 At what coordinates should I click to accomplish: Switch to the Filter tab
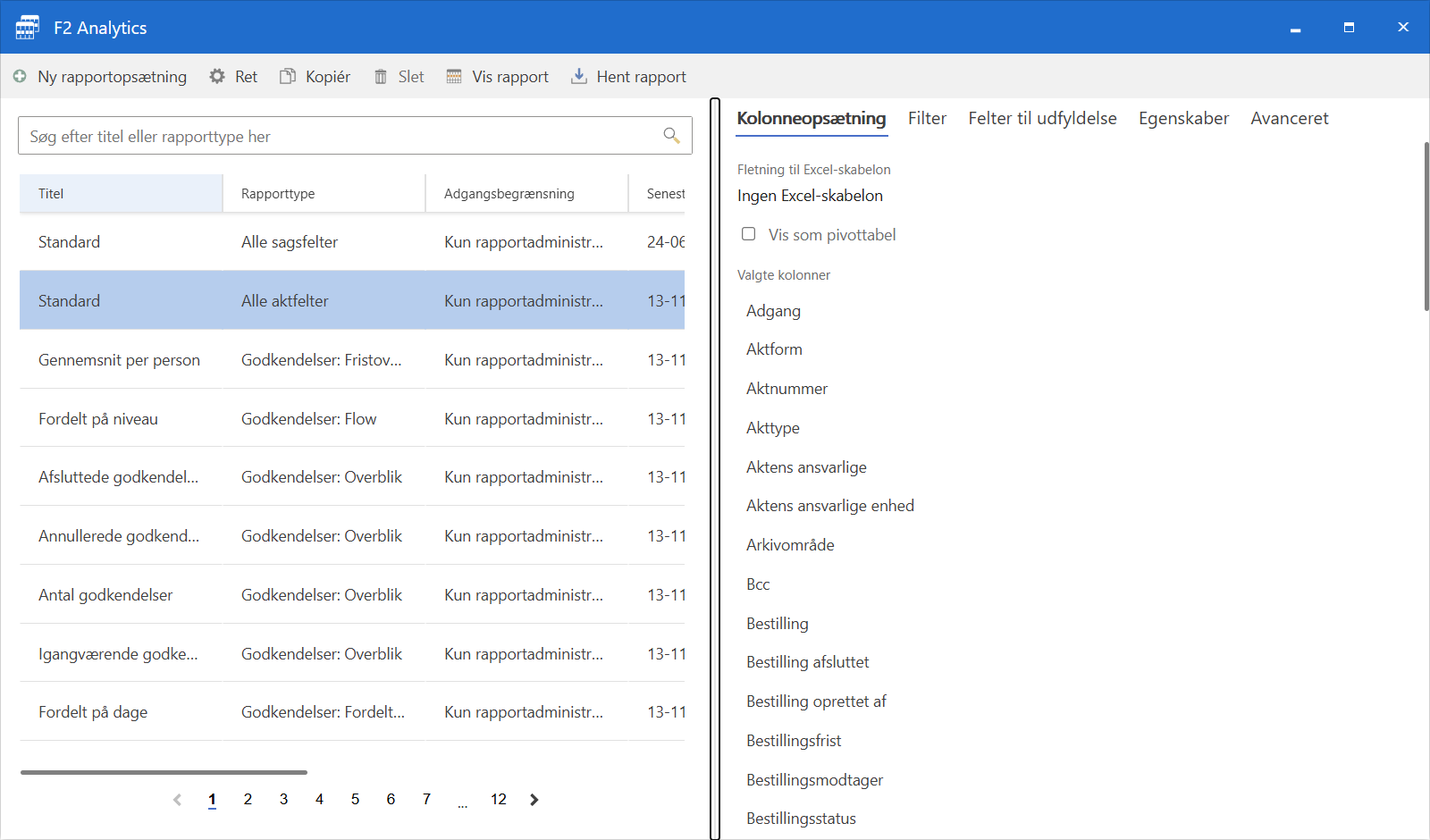click(927, 119)
